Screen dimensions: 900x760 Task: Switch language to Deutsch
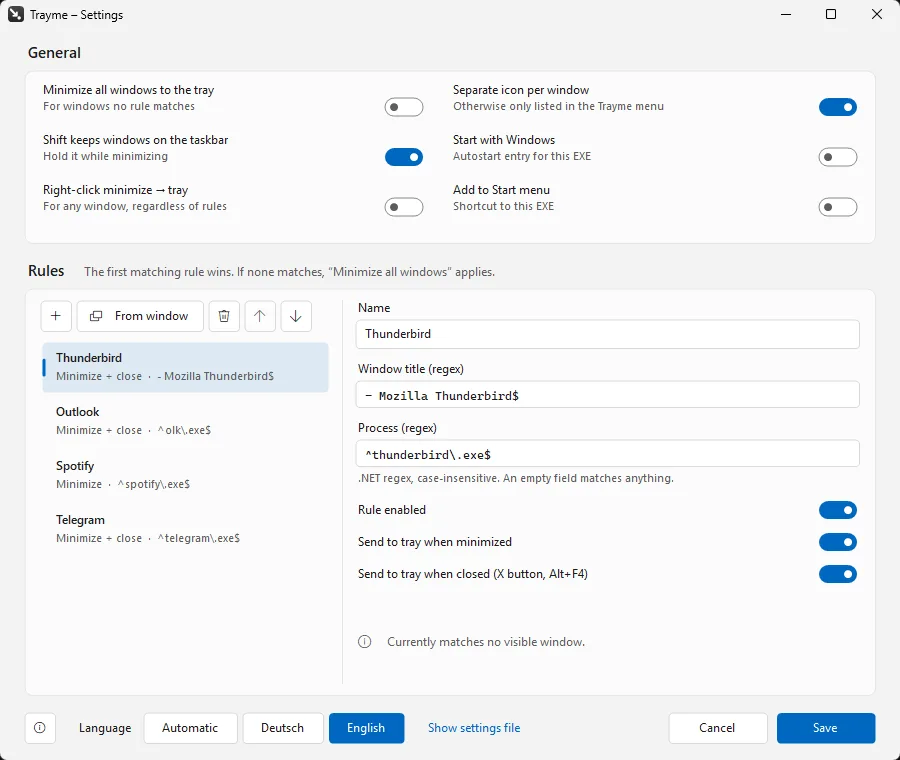(282, 728)
